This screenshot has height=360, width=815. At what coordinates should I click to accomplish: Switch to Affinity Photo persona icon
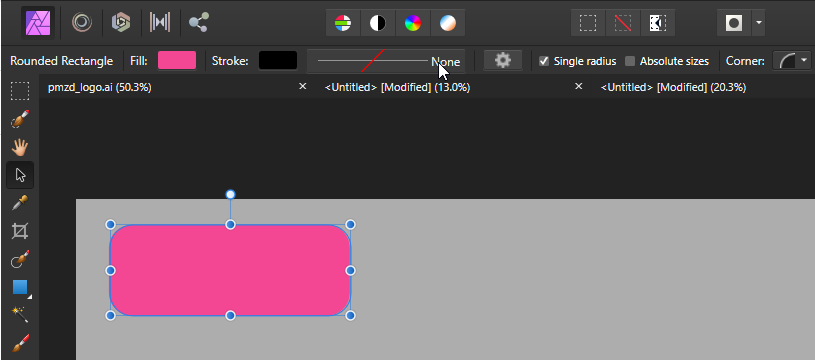click(x=38, y=22)
